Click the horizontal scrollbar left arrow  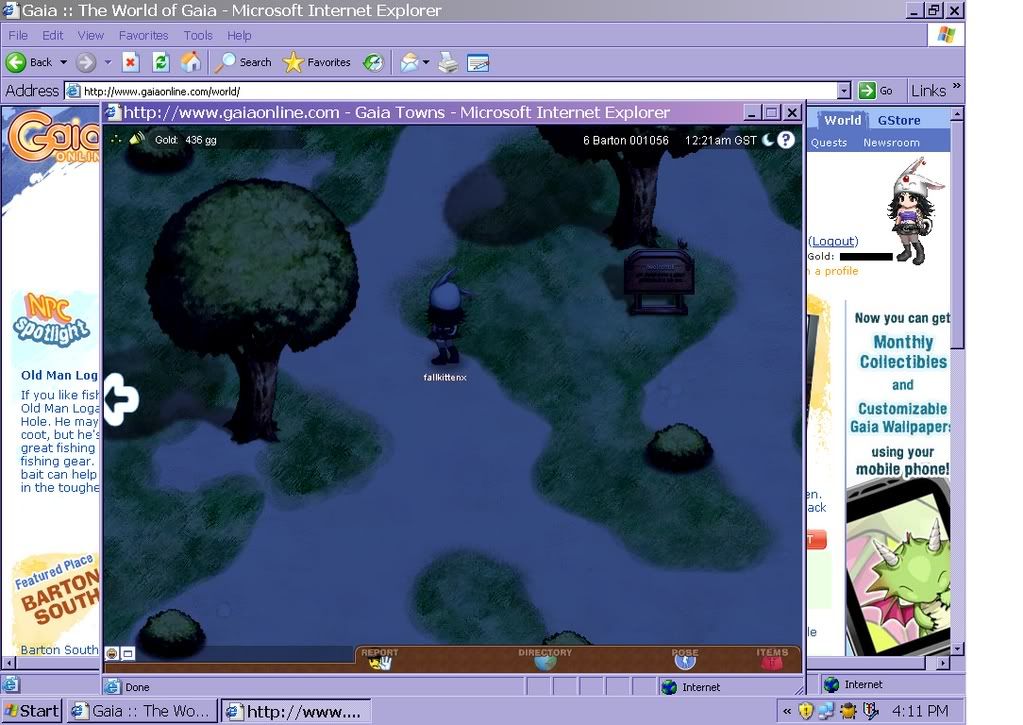(x=9, y=663)
